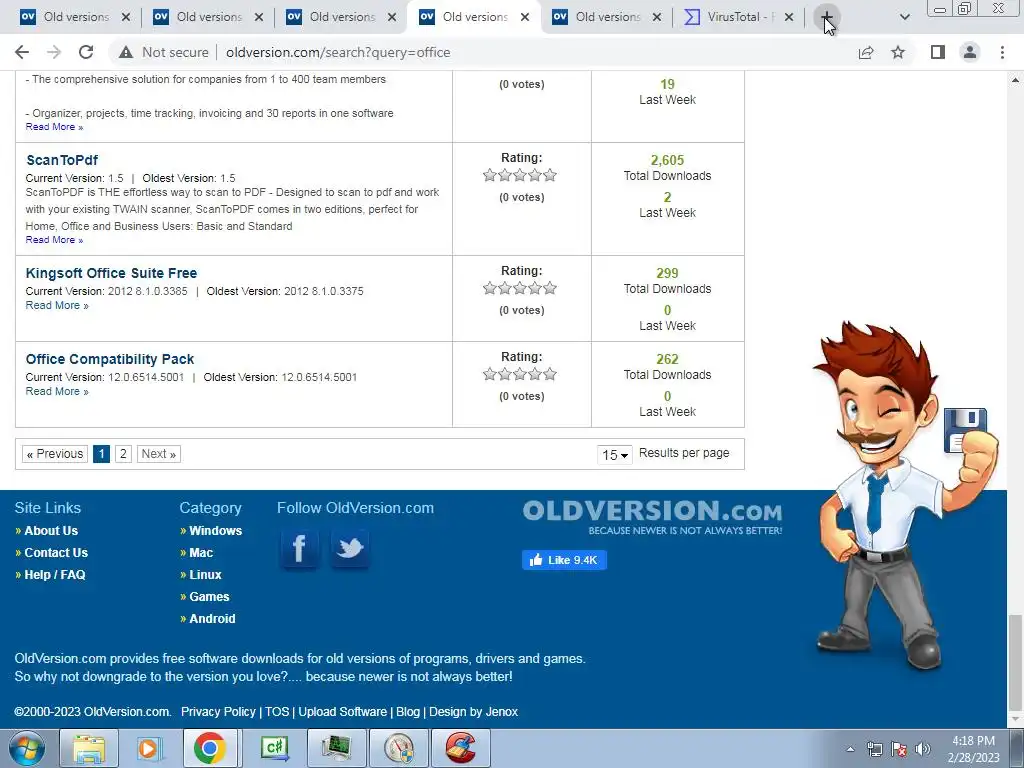
Task: Open Chrome's three-dot menu
Action: pos(1002,52)
